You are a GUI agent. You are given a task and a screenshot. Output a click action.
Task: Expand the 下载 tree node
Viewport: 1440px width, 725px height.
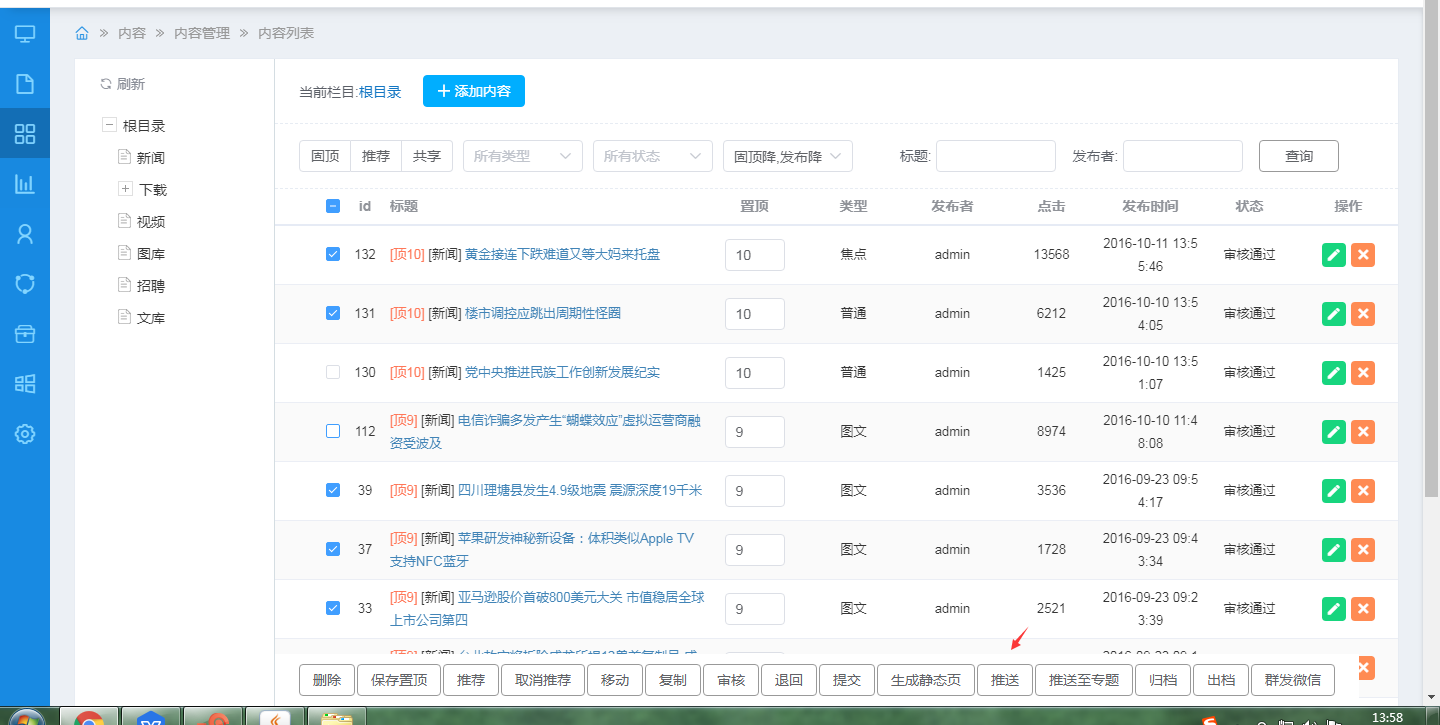[125, 188]
